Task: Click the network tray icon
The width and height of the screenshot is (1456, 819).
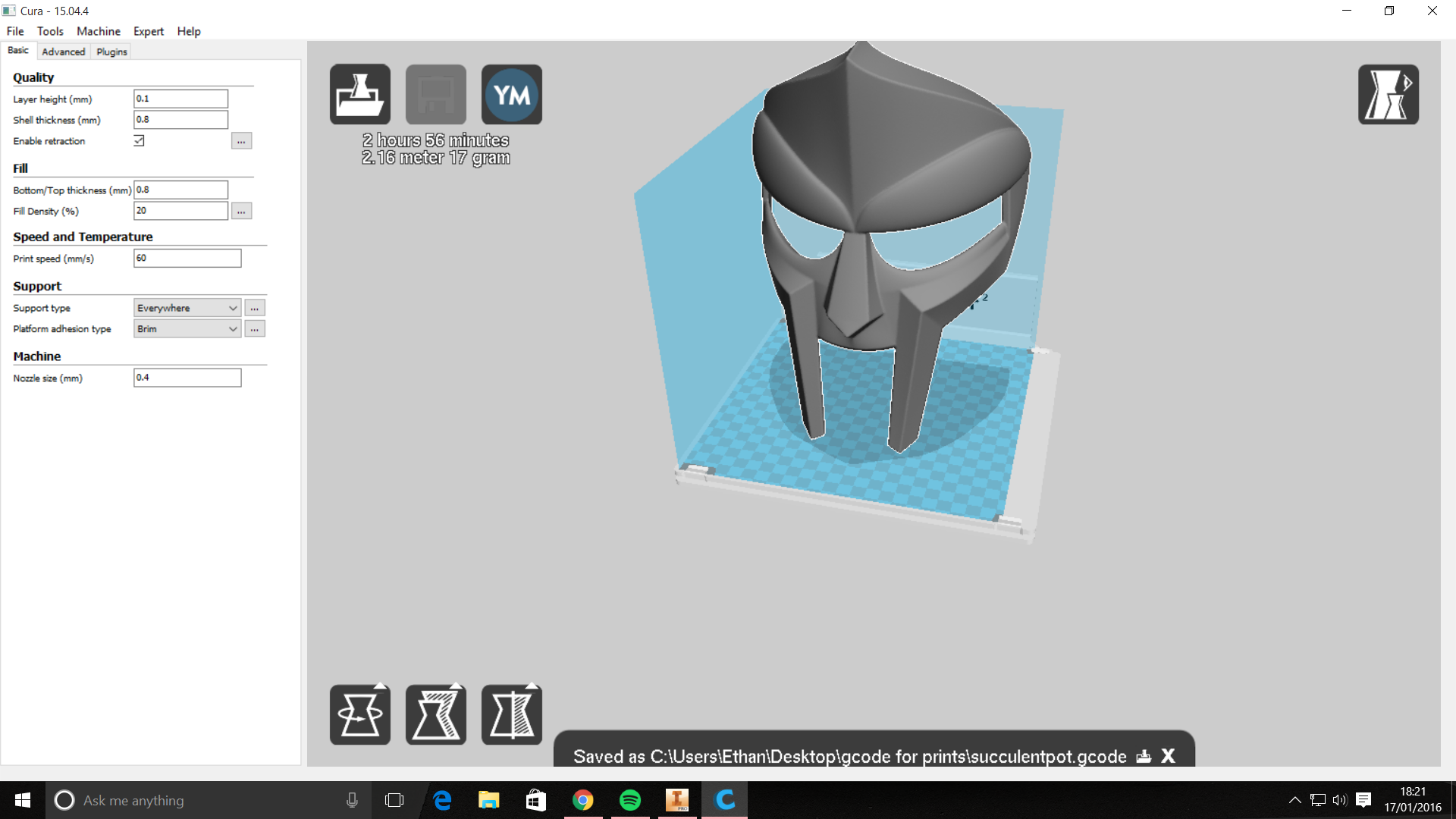Action: point(1318,800)
